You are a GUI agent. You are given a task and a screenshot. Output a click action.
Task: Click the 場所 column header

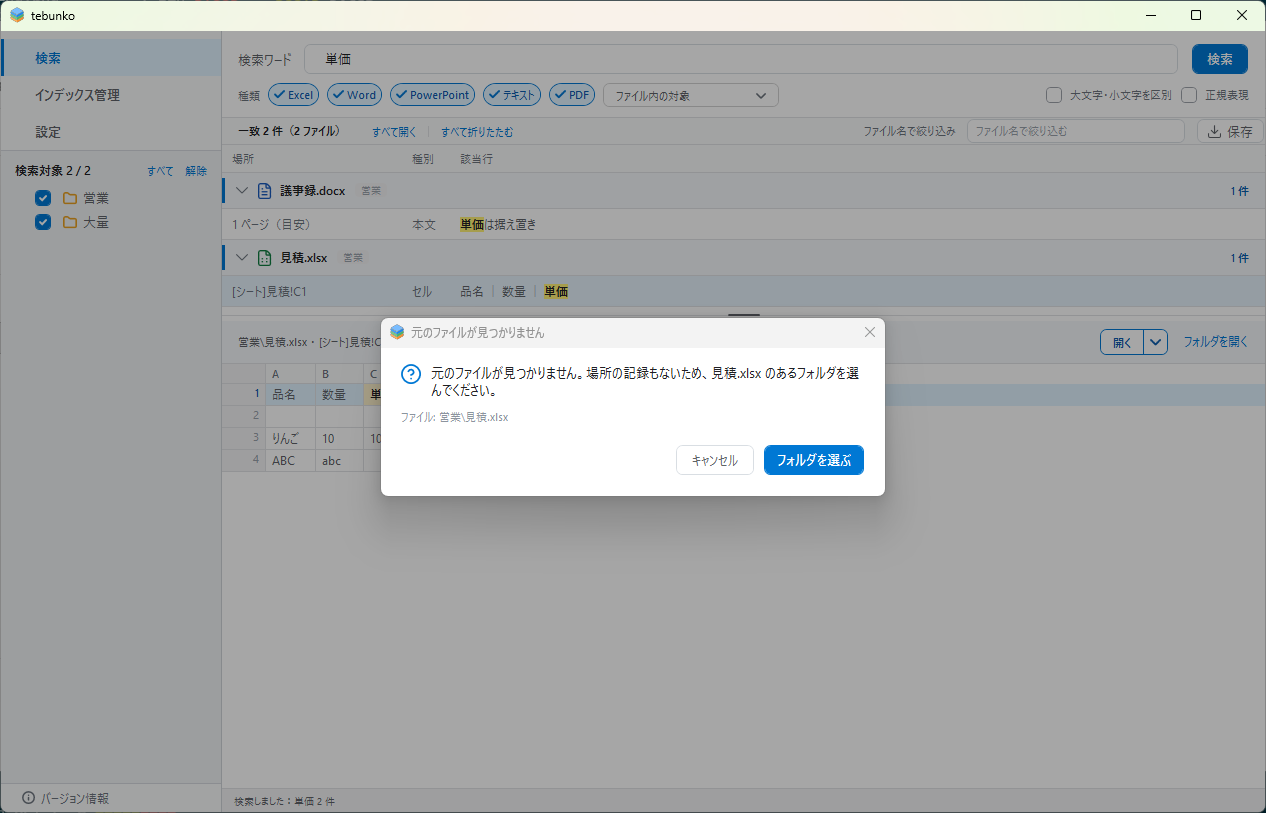(243, 159)
